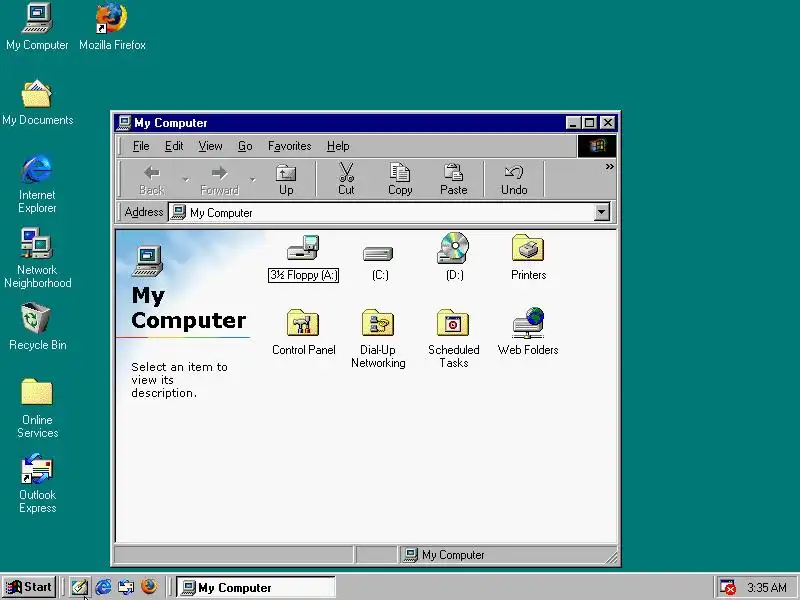
Task: Click the window resize grip corner
Action: [x=611, y=557]
